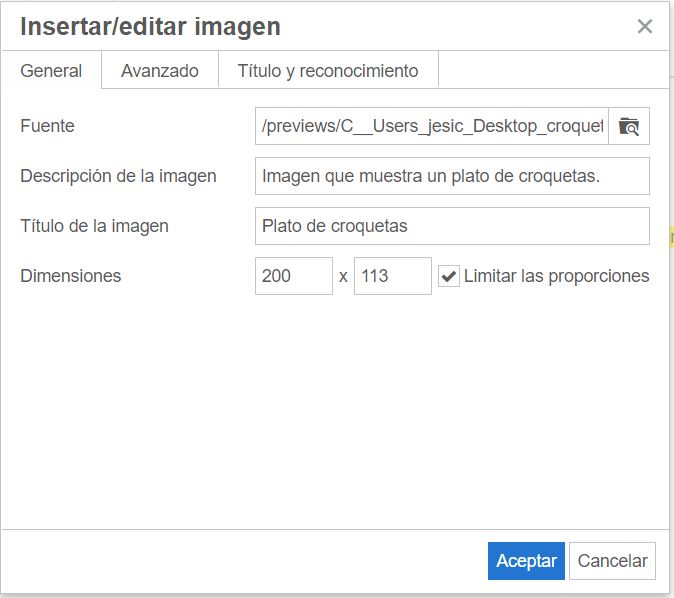The width and height of the screenshot is (674, 598).
Task: Focus the Plato de croquetas title field
Action: pos(452,226)
